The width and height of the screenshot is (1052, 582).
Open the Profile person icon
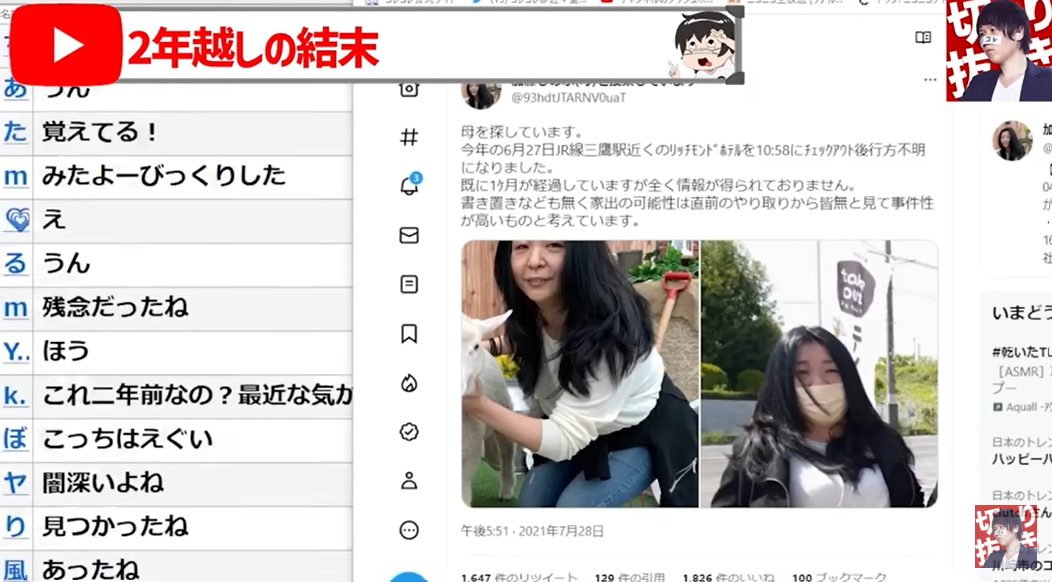(409, 481)
